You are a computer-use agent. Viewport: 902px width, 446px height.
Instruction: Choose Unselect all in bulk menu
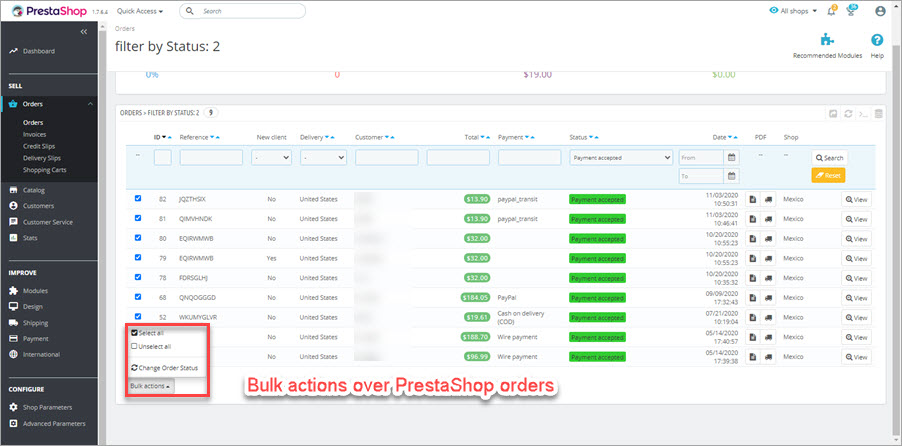151,346
